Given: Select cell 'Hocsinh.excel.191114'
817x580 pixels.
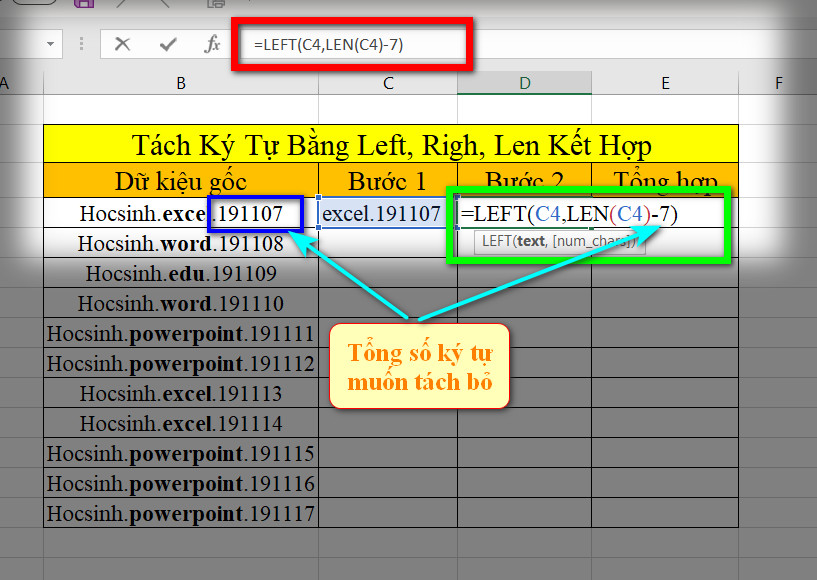Looking at the screenshot, I should [181, 423].
